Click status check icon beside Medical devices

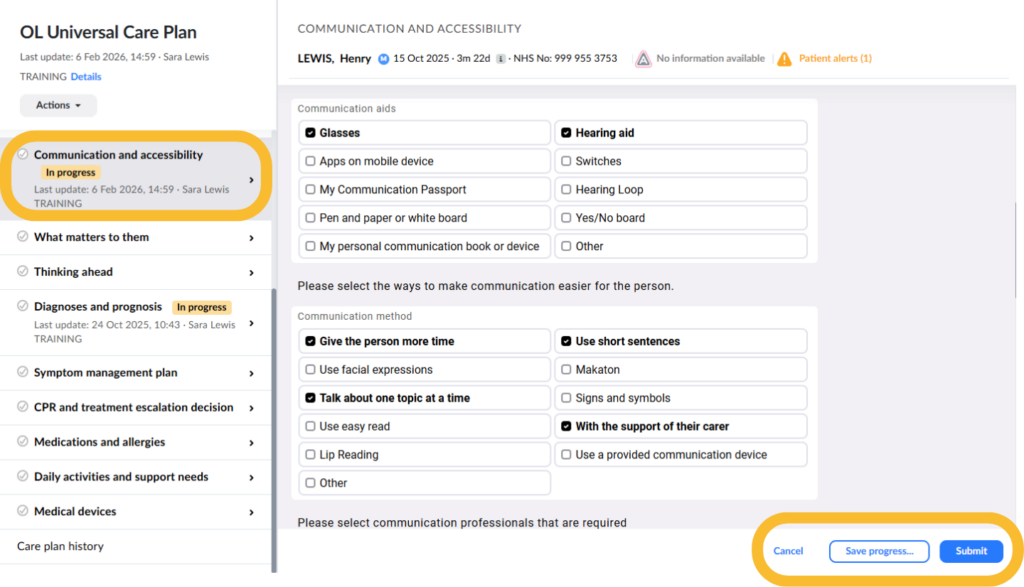(23, 511)
